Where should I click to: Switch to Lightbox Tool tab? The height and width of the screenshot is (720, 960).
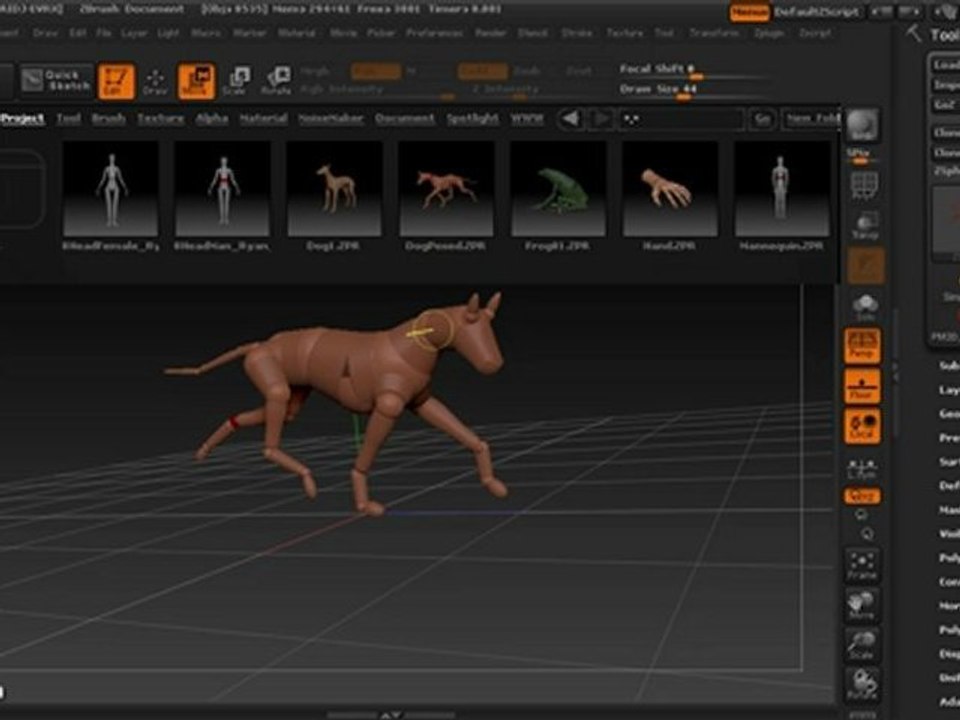pos(69,119)
